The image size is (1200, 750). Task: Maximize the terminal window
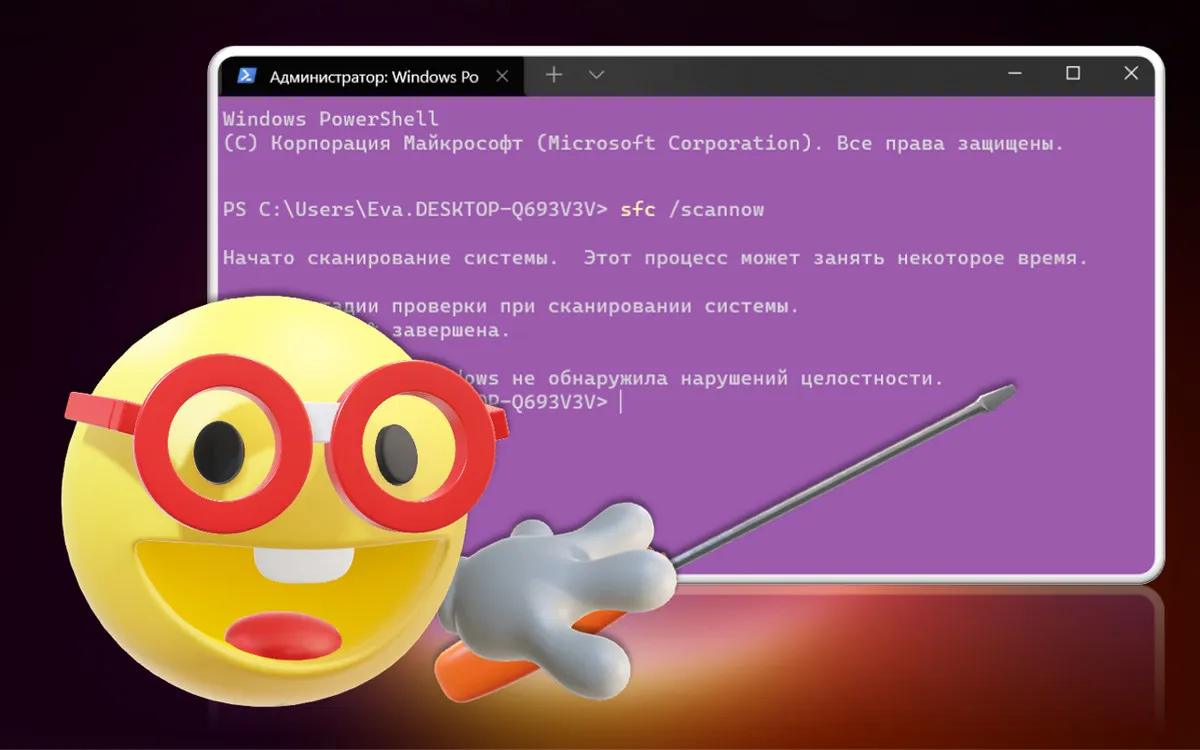[1073, 74]
